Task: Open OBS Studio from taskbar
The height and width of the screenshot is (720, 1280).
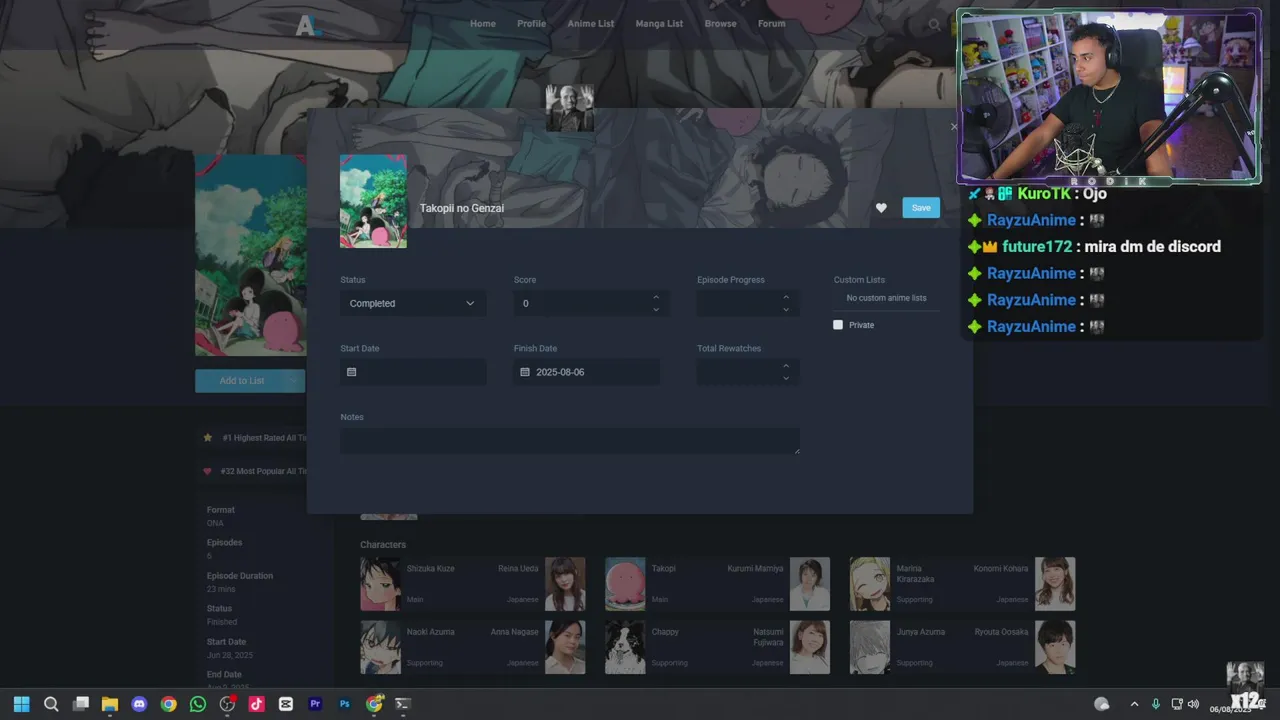Action: (x=227, y=704)
